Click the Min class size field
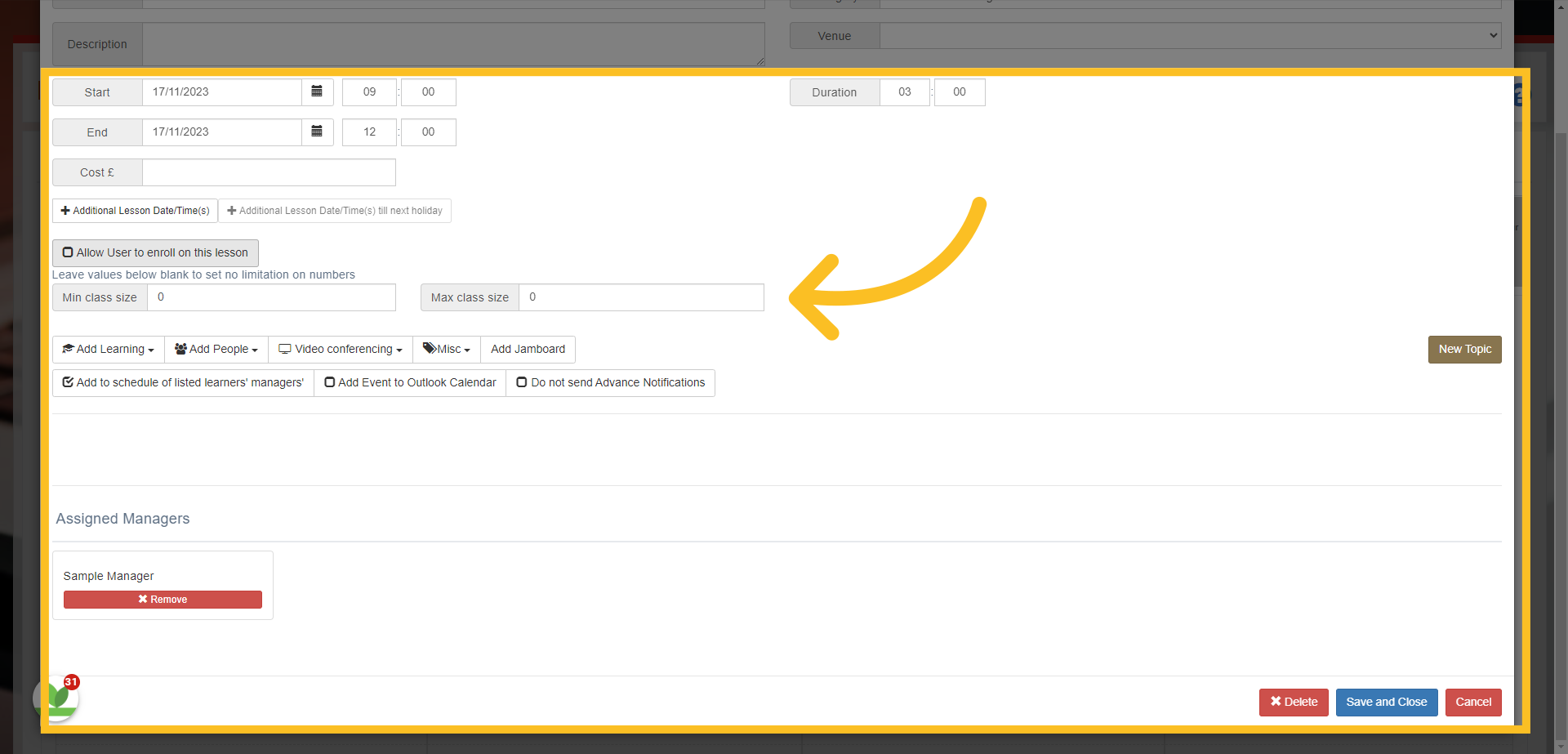The image size is (1568, 754). tap(271, 297)
